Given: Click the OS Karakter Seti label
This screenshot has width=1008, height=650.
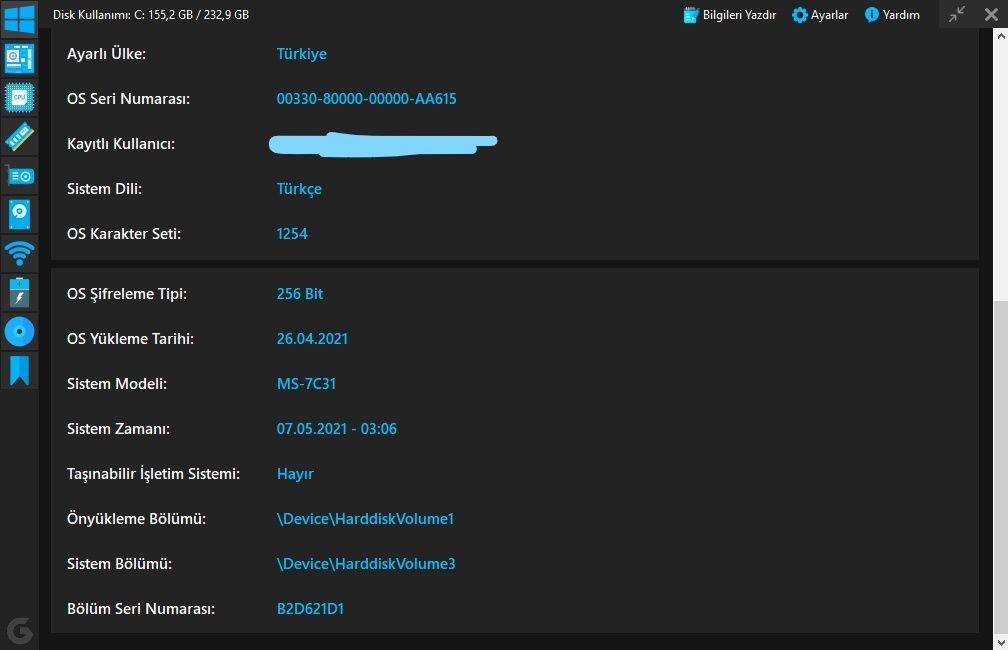Looking at the screenshot, I should (x=124, y=234).
